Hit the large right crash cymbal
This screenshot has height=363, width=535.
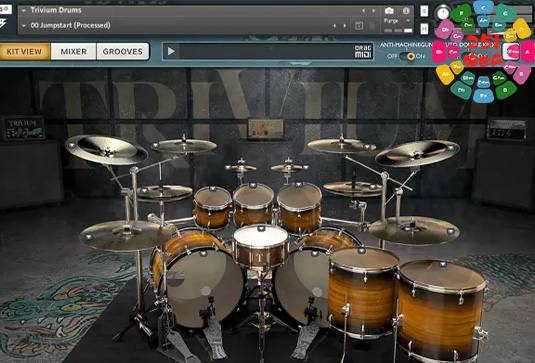tap(417, 153)
